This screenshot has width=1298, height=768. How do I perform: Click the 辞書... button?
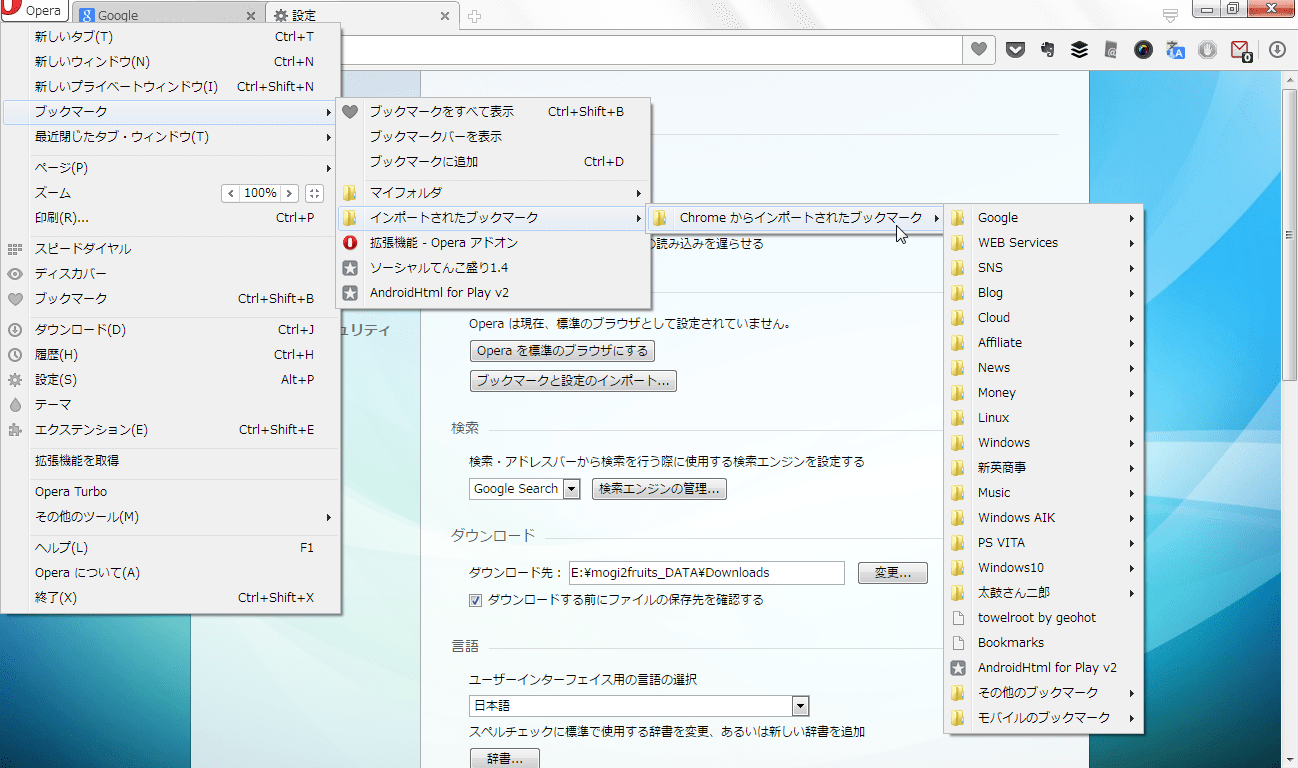[x=505, y=758]
